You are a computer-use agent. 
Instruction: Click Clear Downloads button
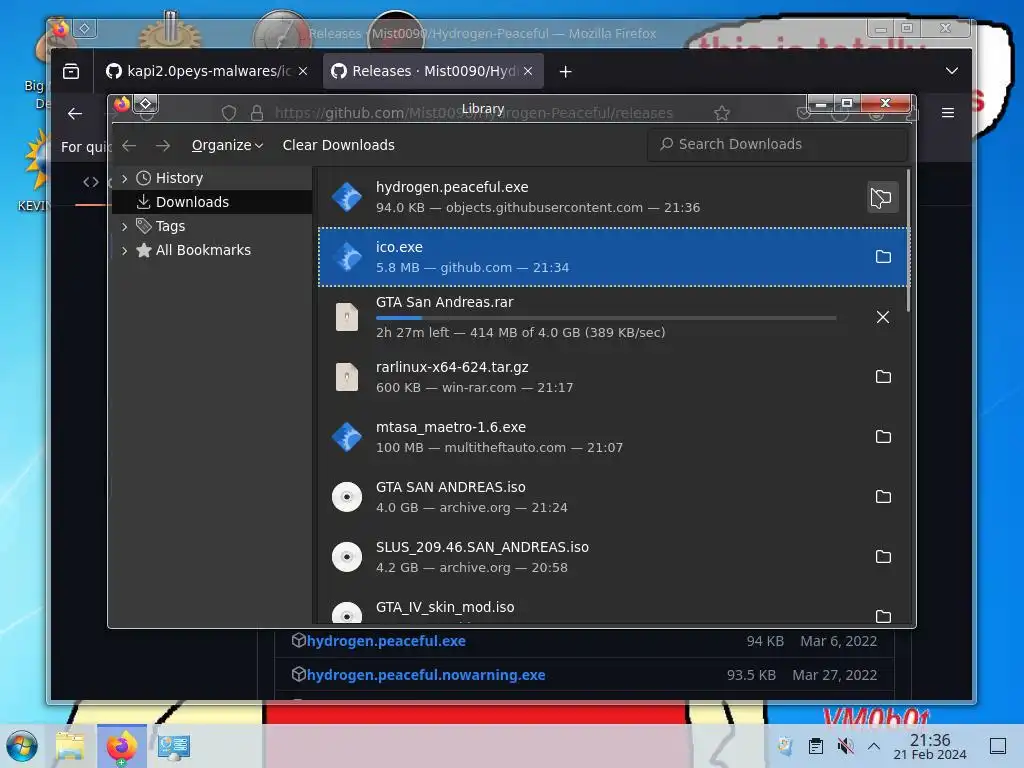[x=338, y=145]
